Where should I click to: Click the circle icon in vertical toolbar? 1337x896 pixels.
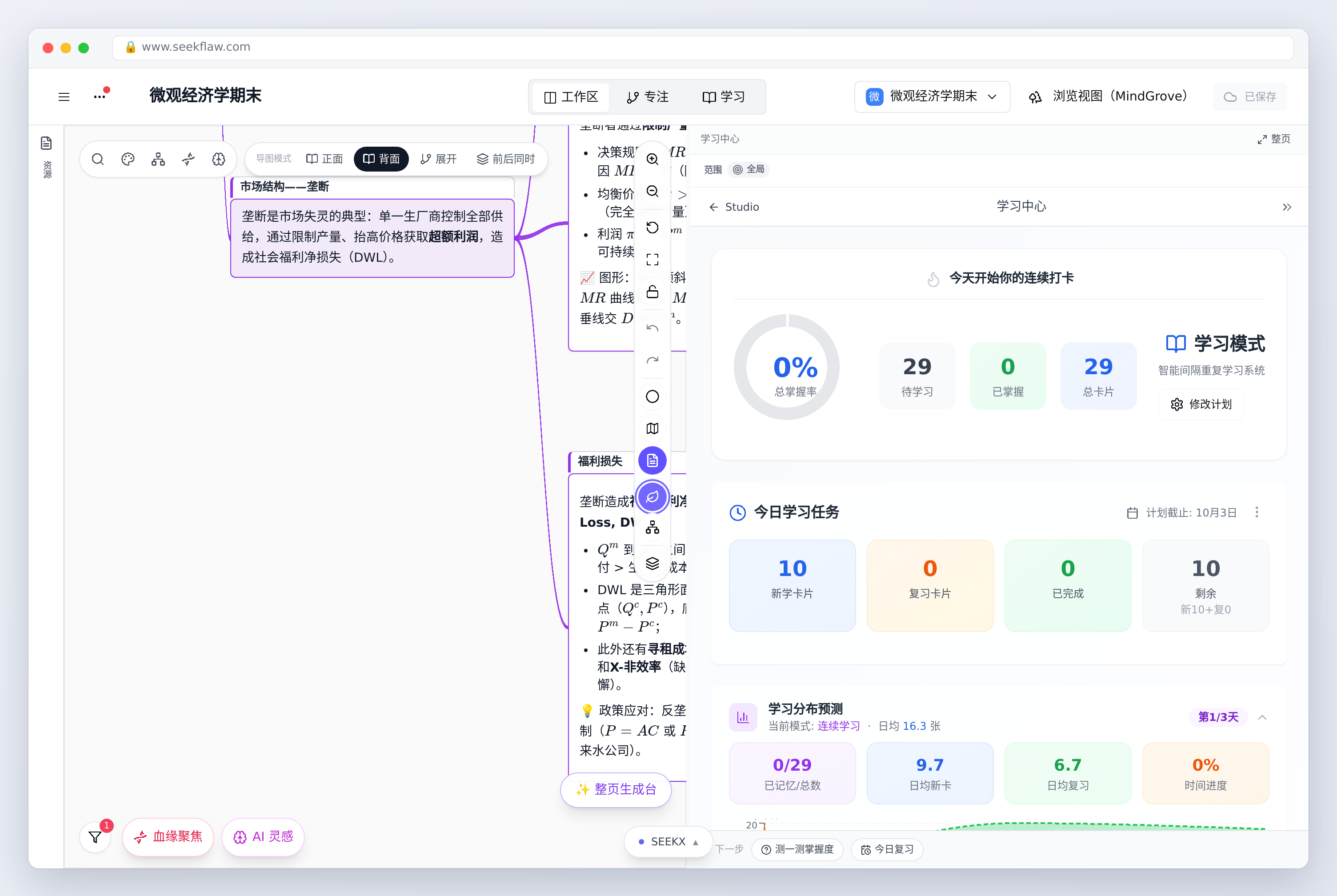point(652,396)
